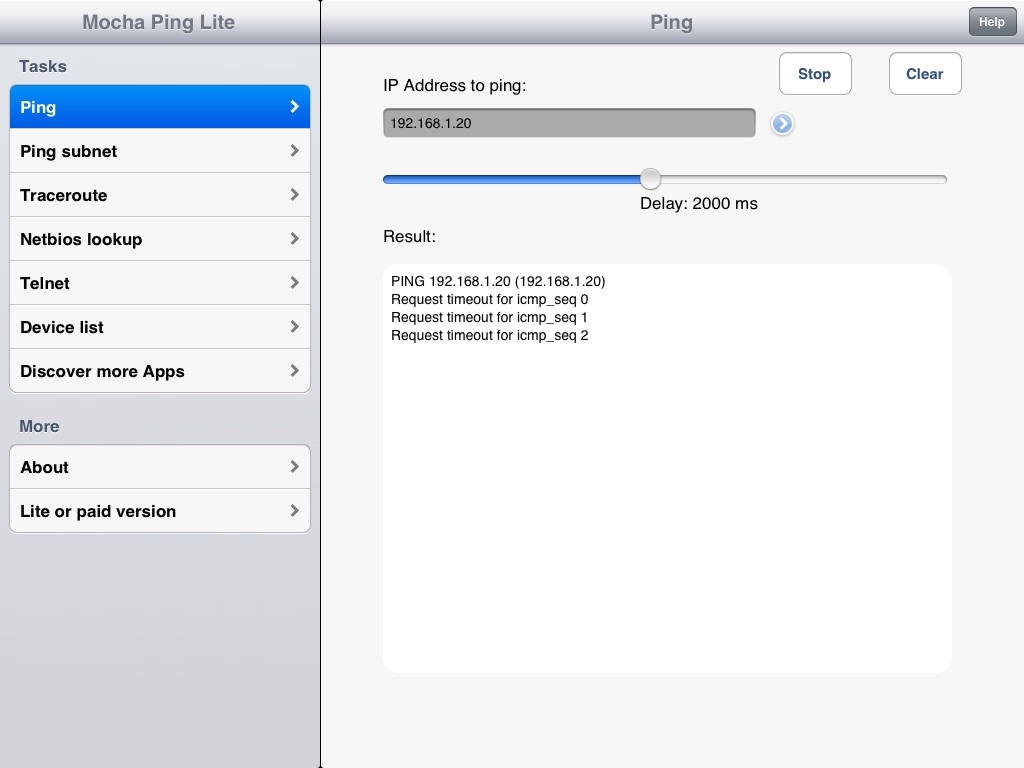Click the 'Tasks' section header

point(42,66)
